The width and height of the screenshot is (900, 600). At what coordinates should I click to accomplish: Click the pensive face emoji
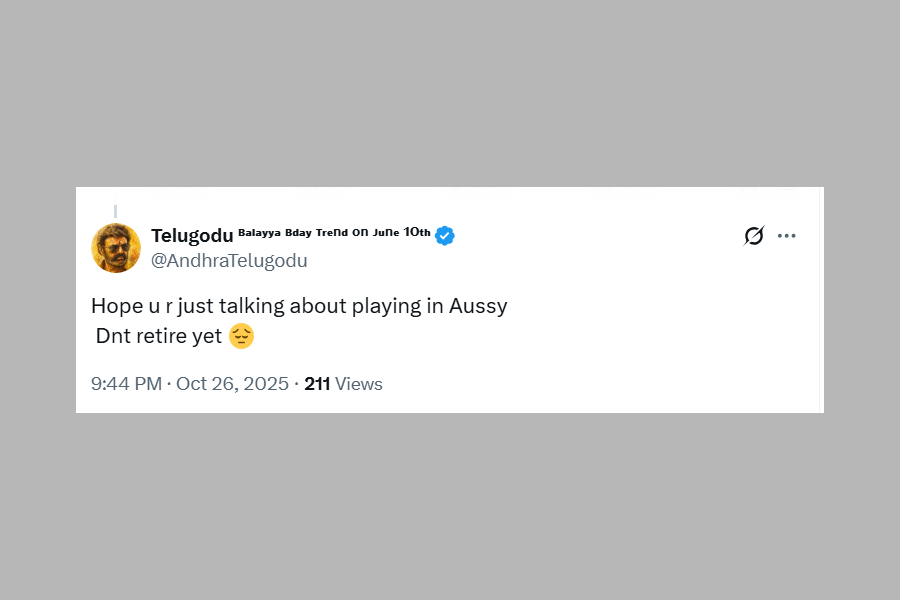pyautogui.click(x=241, y=336)
